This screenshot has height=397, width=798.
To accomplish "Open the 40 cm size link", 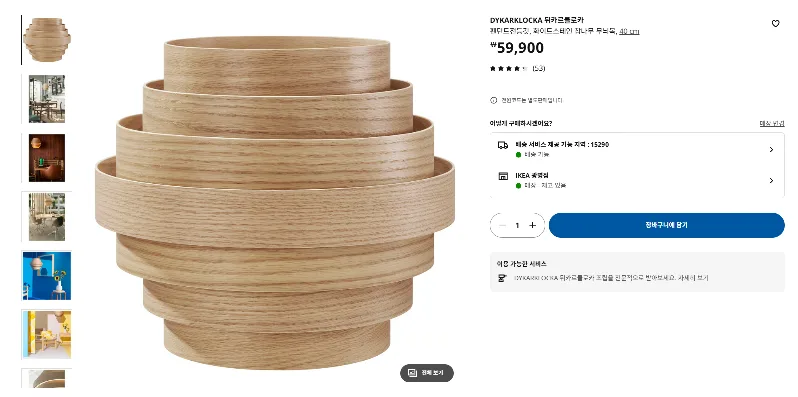I will pos(629,32).
